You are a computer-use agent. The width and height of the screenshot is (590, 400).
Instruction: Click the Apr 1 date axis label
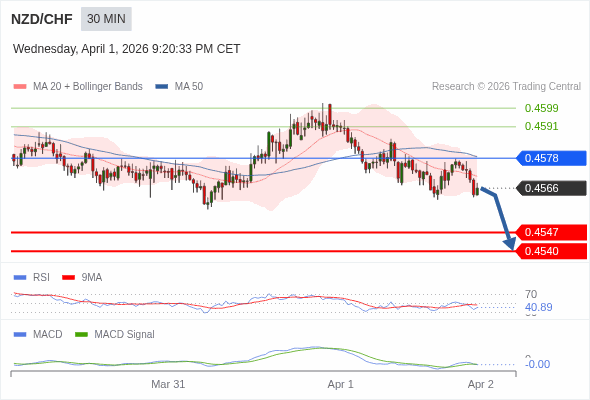(341, 385)
